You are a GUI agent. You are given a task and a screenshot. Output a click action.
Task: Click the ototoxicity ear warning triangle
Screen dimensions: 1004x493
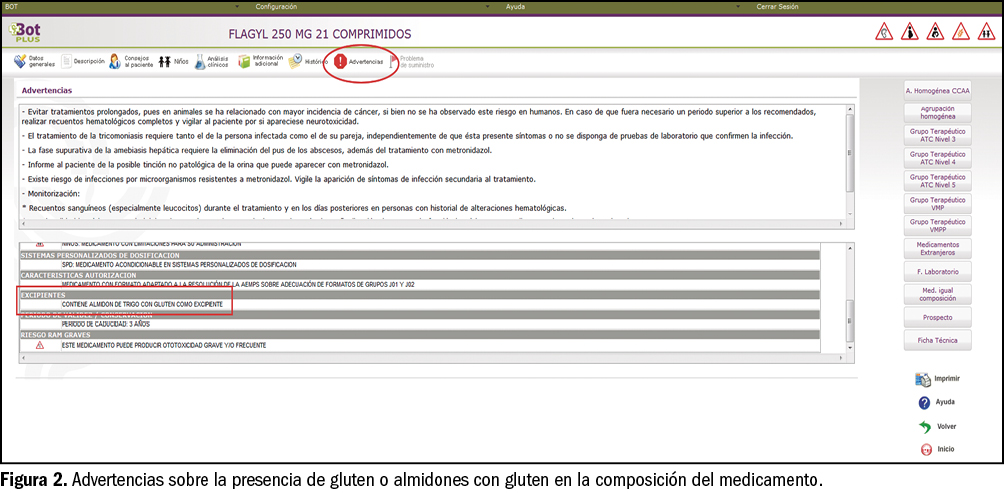pyautogui.click(x=885, y=33)
